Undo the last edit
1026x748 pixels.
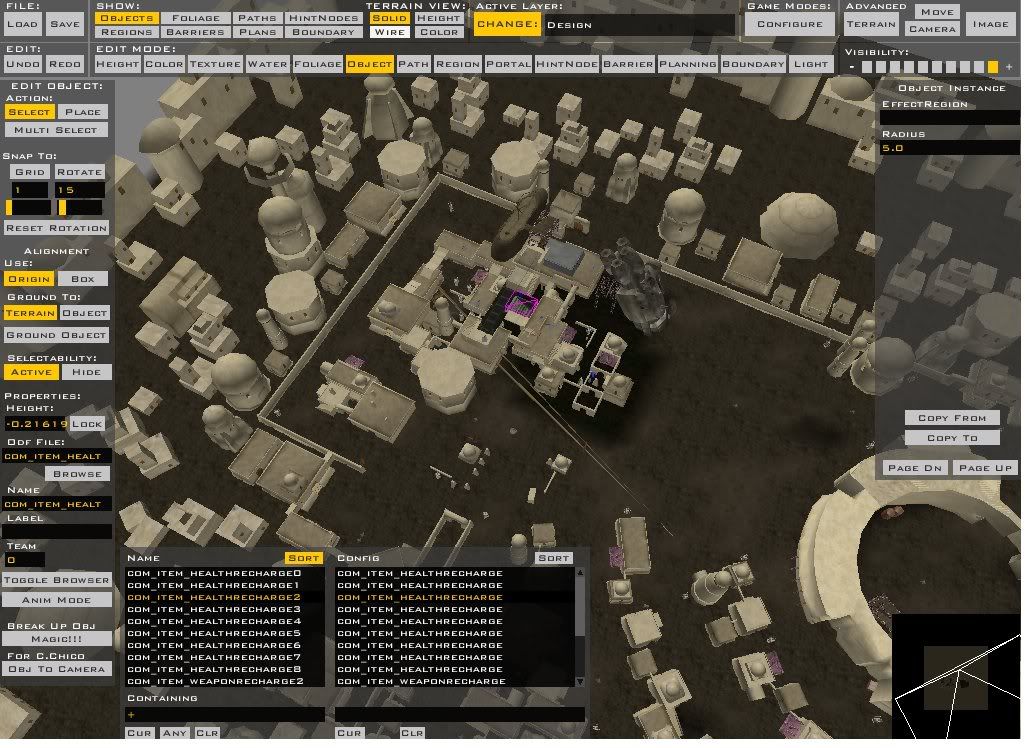(x=23, y=63)
